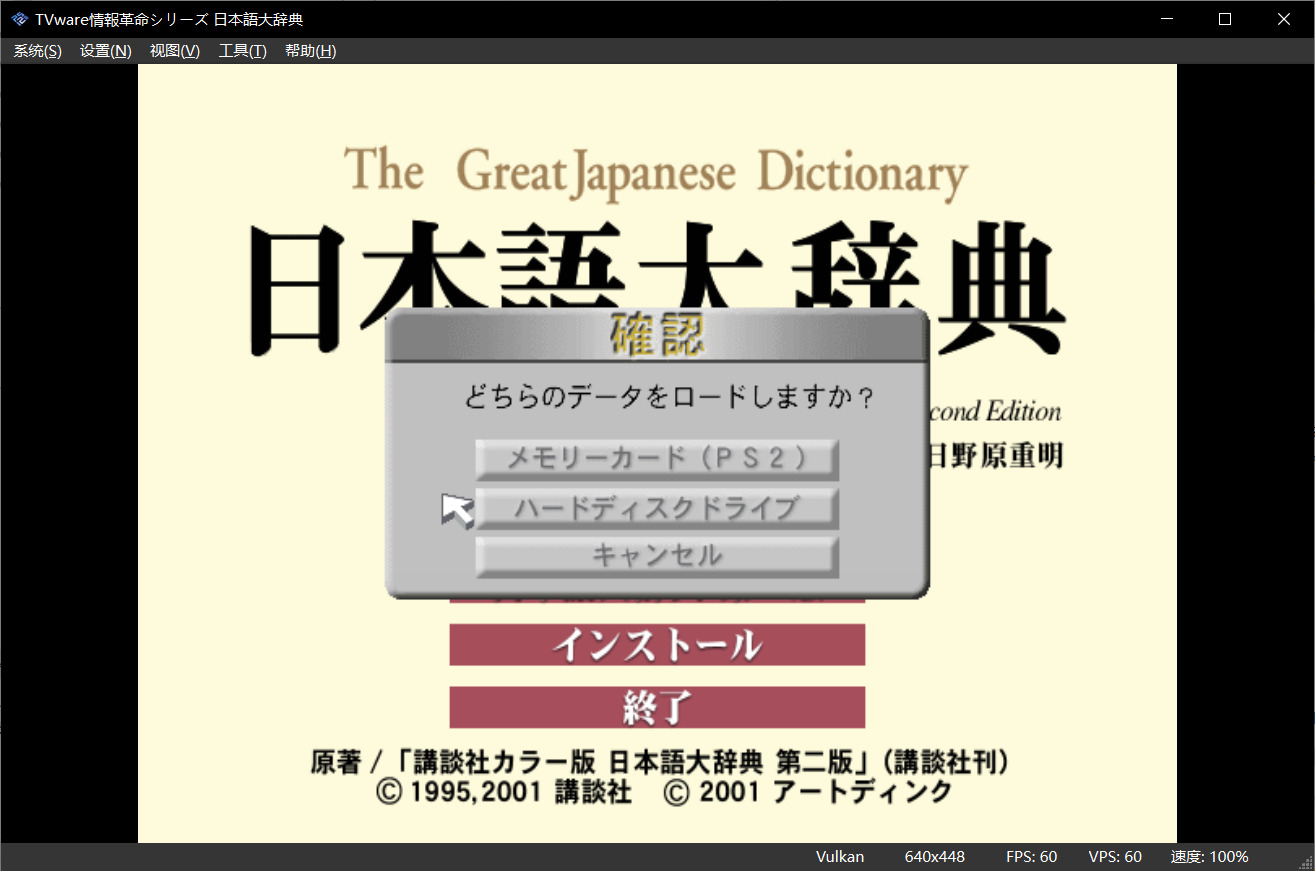Click the 速度: 100% speed indicator

tap(1209, 857)
